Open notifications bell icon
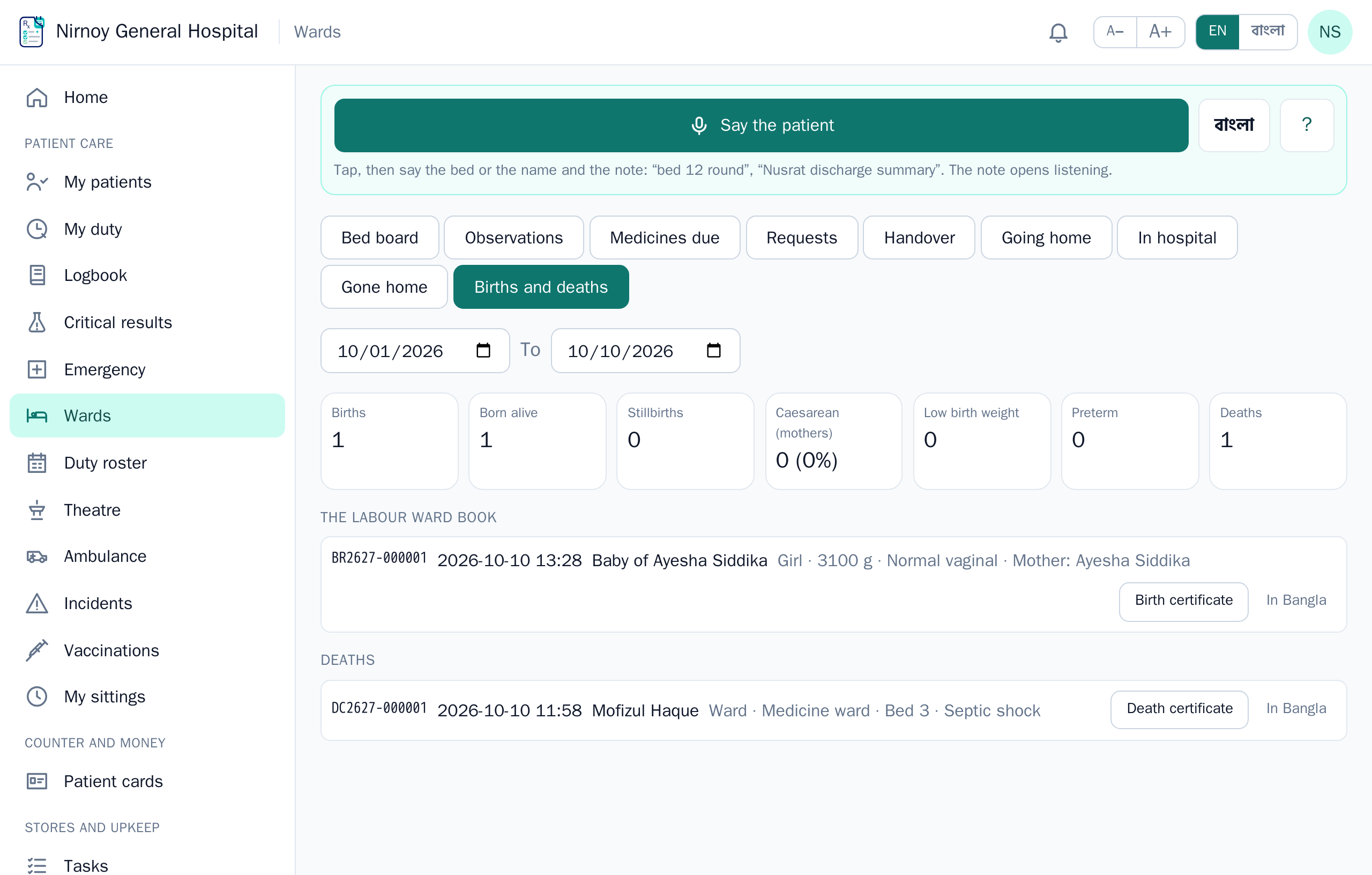Screen dimensions: 1372x875 click(1057, 32)
